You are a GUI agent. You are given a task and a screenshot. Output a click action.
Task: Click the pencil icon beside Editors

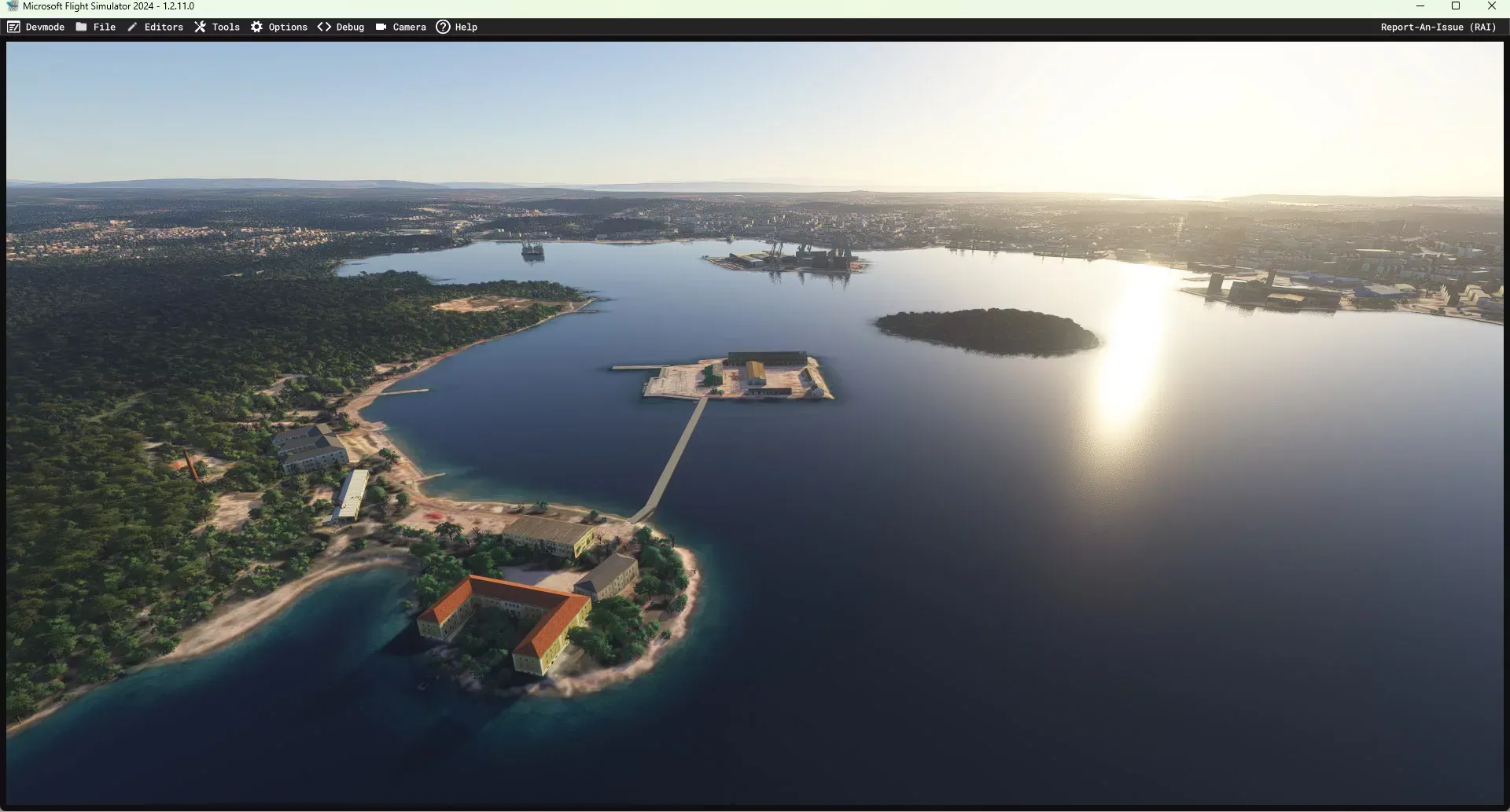tap(132, 27)
